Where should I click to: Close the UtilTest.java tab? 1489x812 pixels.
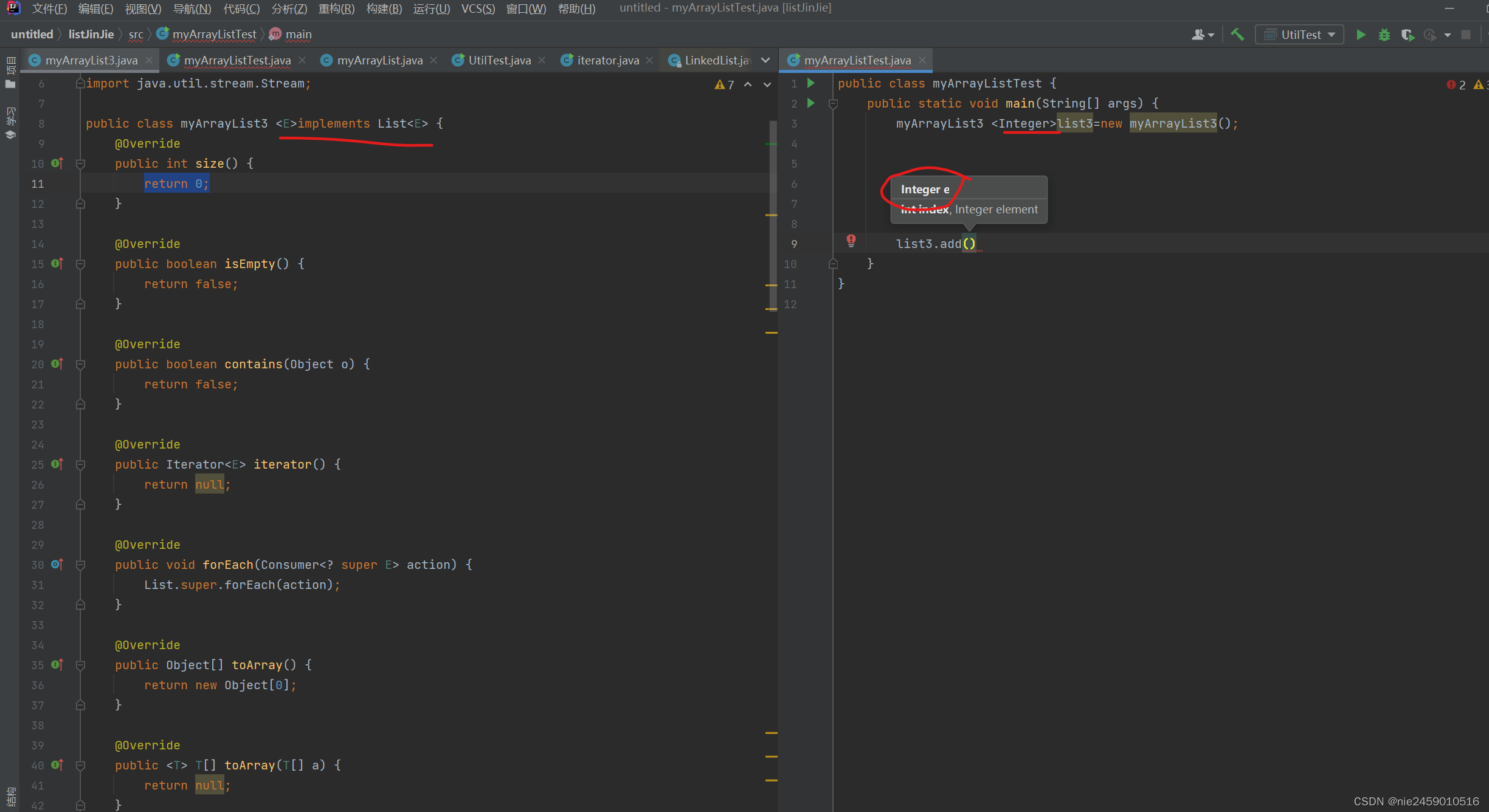pyautogui.click(x=542, y=60)
